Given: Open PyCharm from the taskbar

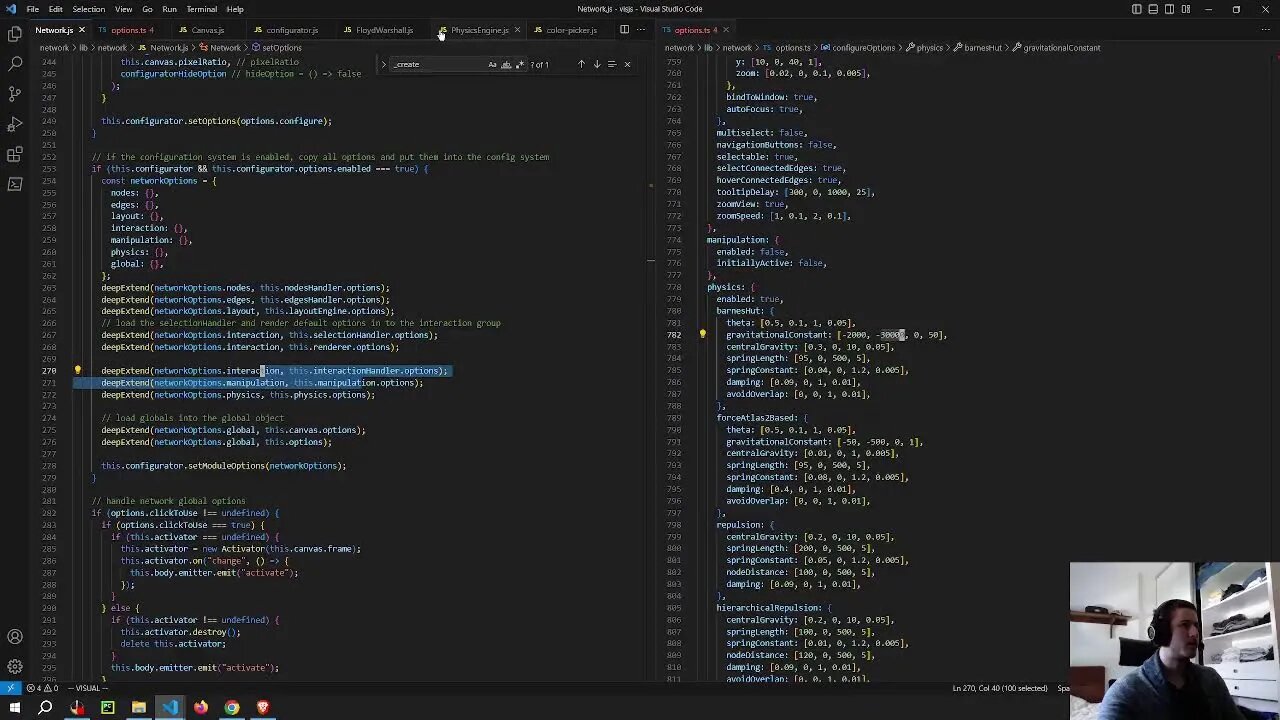Looking at the screenshot, I should (x=108, y=708).
